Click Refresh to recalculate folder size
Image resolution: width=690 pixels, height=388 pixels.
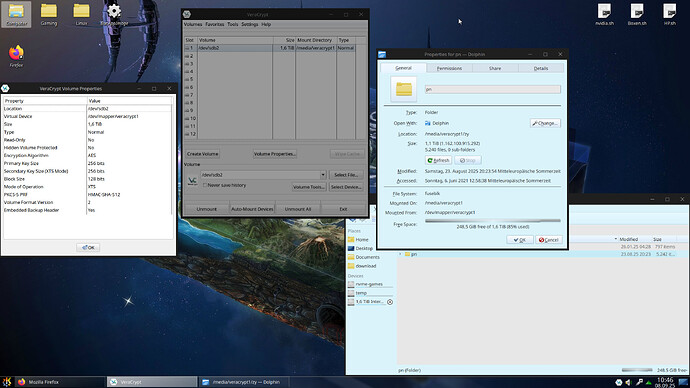(438, 161)
